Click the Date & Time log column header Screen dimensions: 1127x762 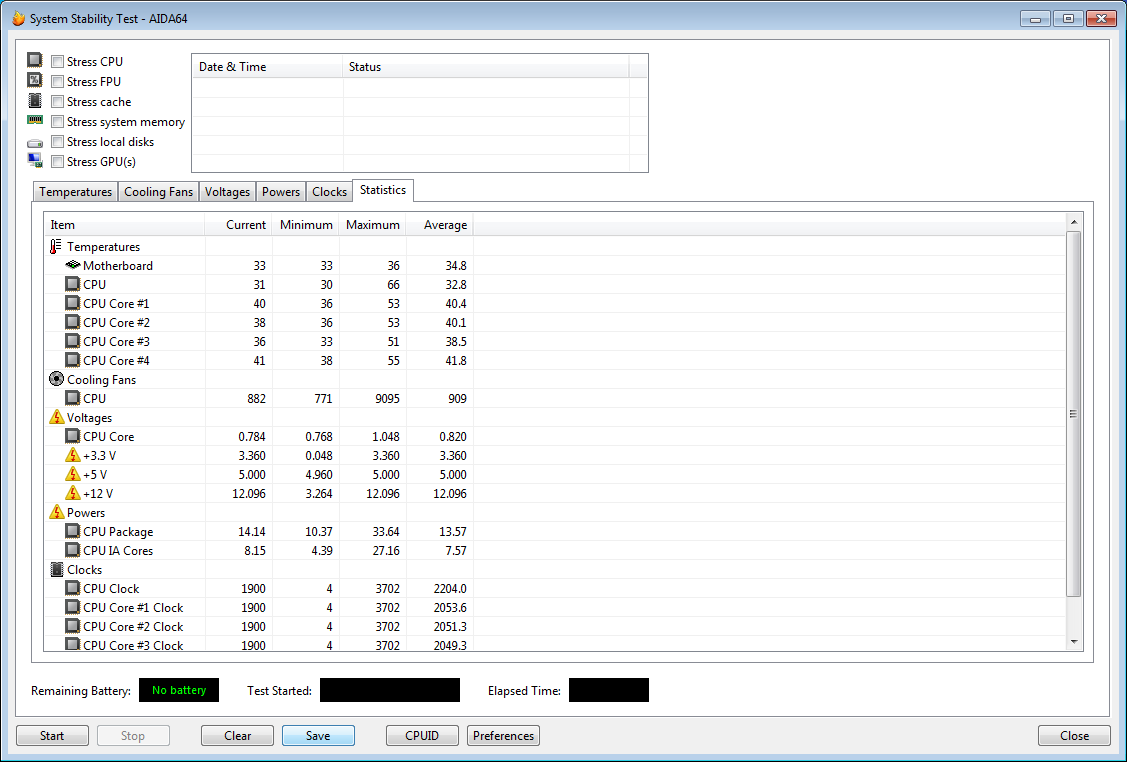pos(267,67)
